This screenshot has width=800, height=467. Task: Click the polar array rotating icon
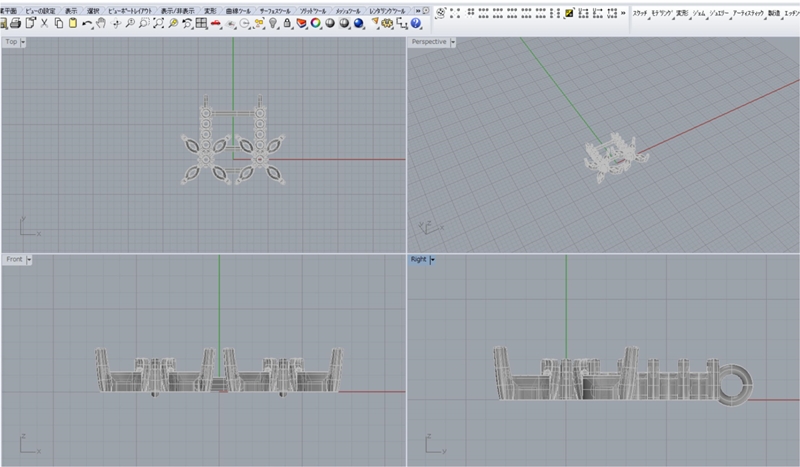coord(440,13)
